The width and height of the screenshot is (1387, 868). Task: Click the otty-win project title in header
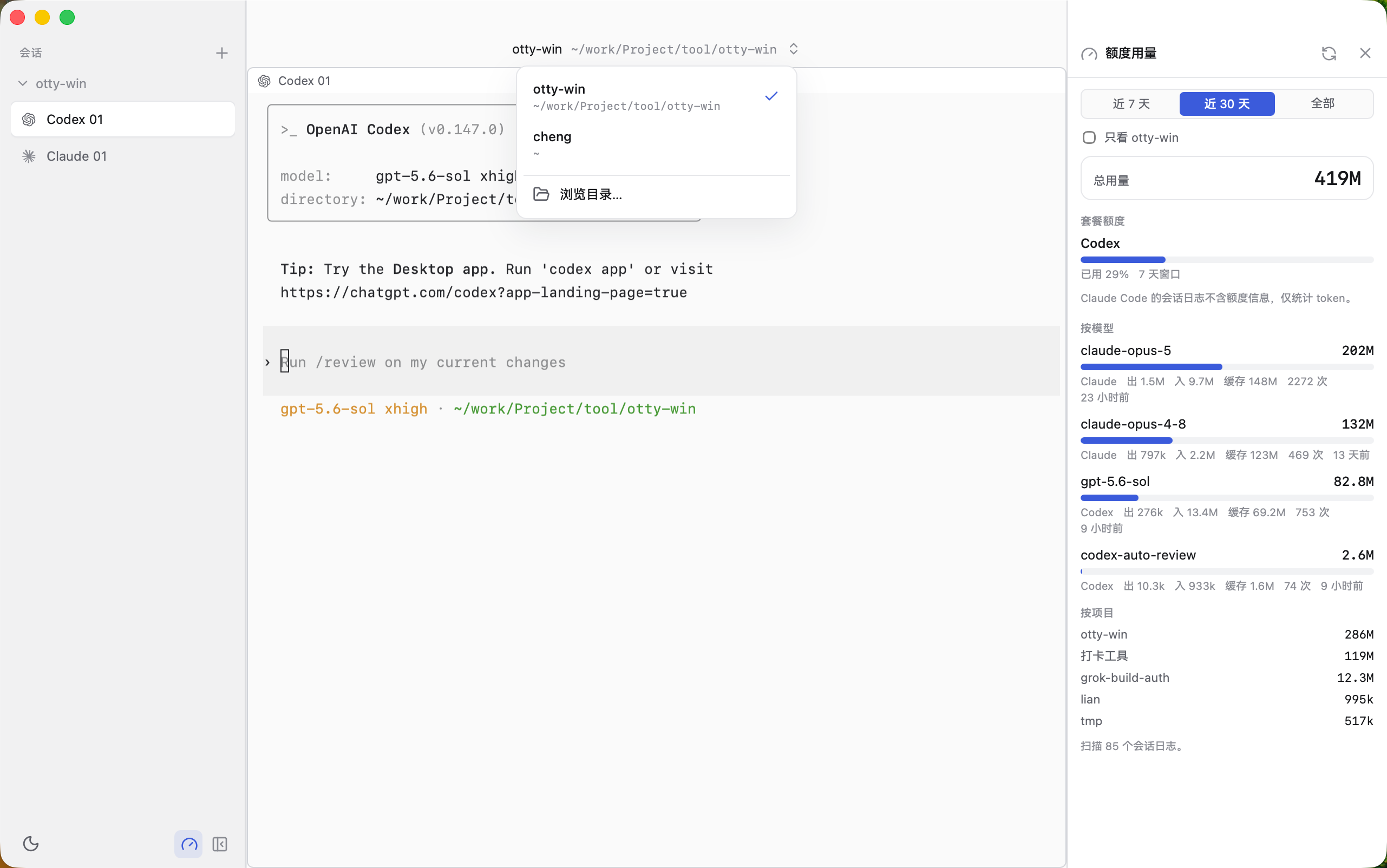(537, 49)
